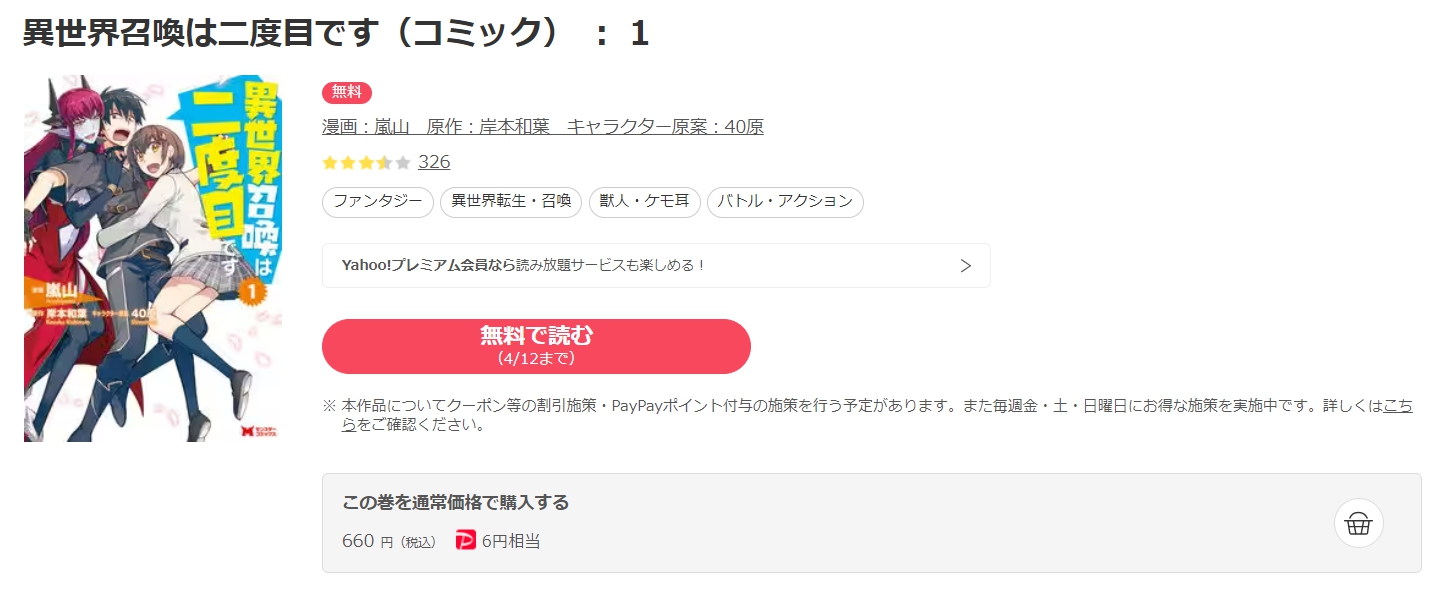
Task: Open the 326 reviews link
Action: 434,162
